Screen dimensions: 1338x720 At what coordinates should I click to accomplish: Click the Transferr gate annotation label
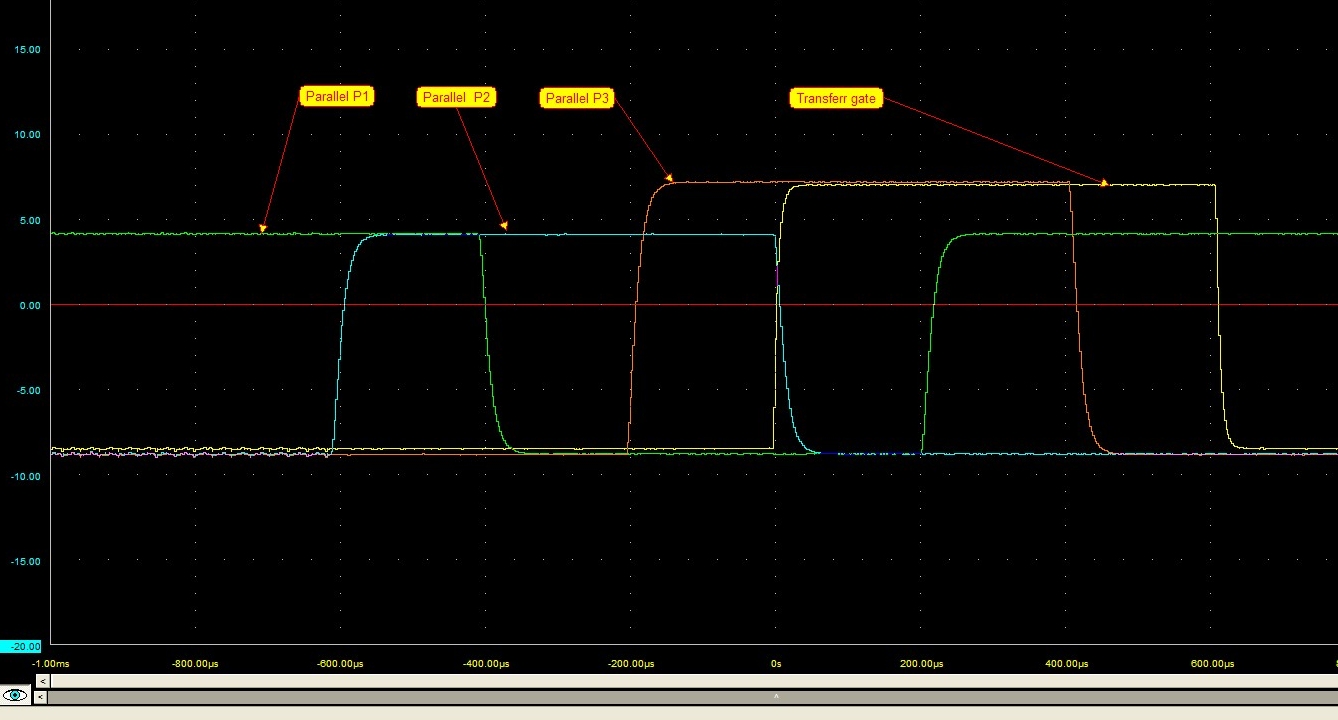[836, 98]
